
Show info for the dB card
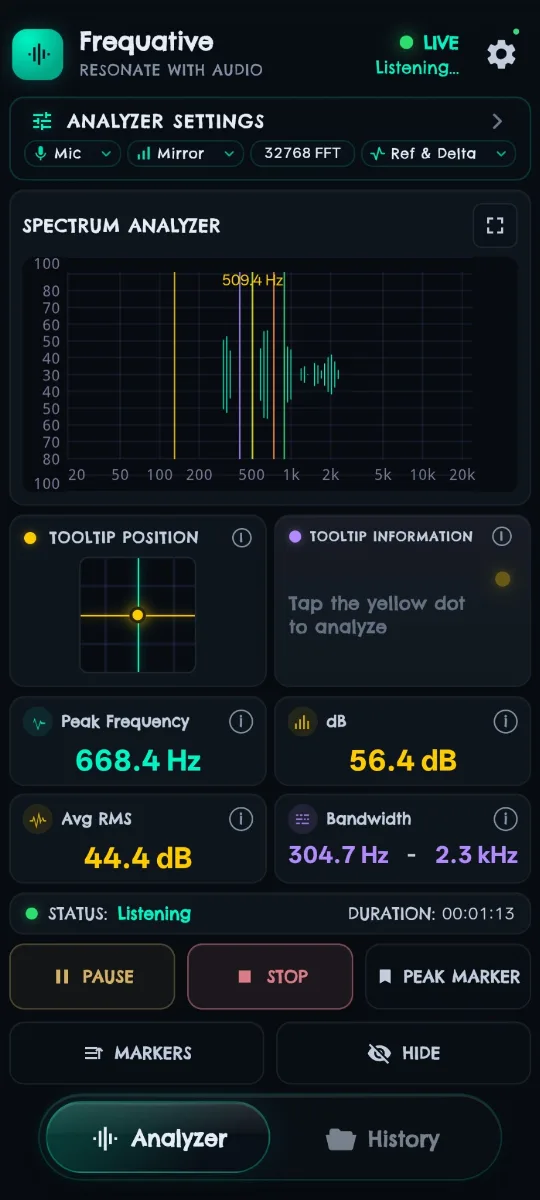click(505, 721)
